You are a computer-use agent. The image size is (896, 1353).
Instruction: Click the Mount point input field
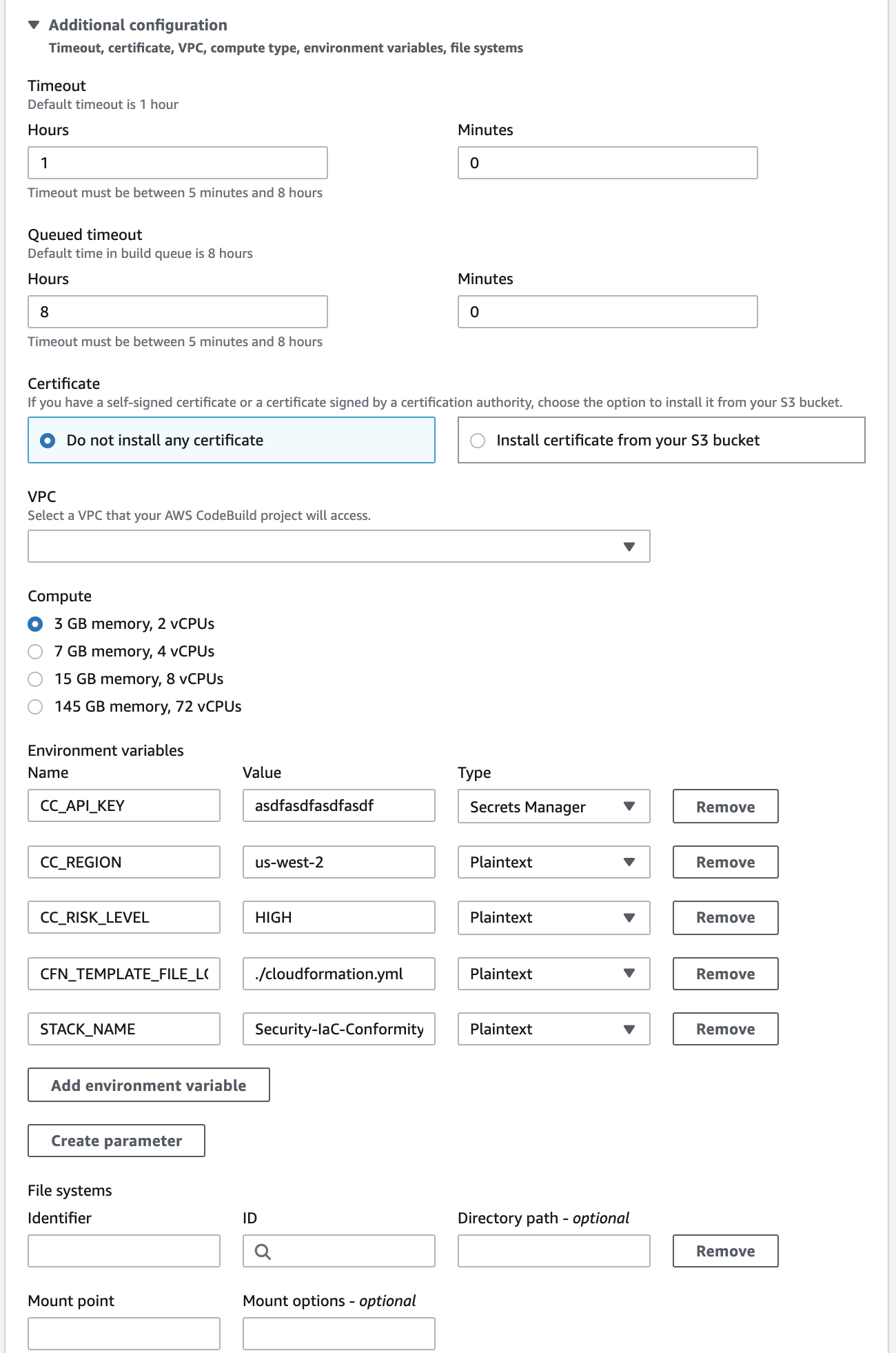coord(124,1334)
